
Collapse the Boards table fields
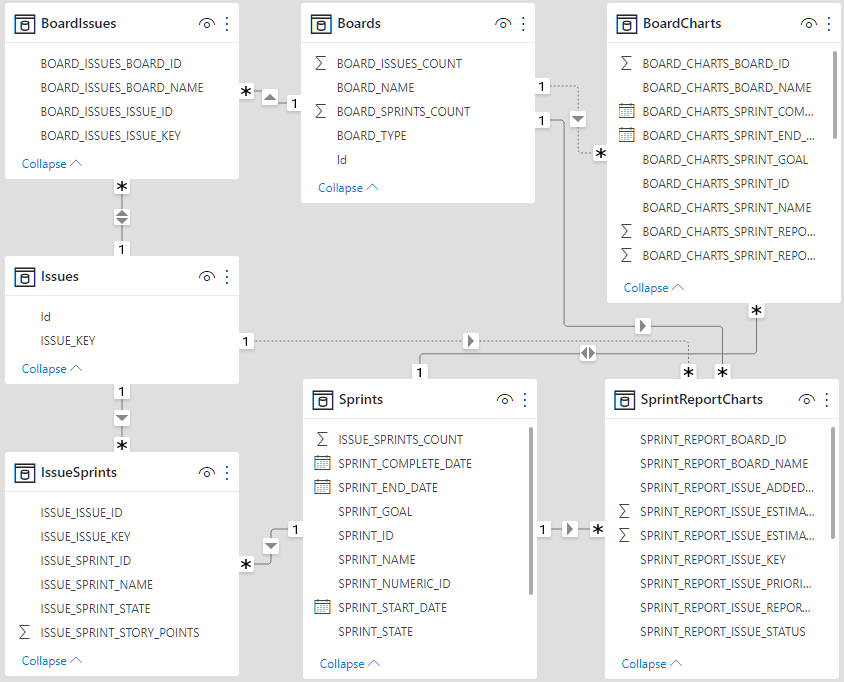coord(348,188)
